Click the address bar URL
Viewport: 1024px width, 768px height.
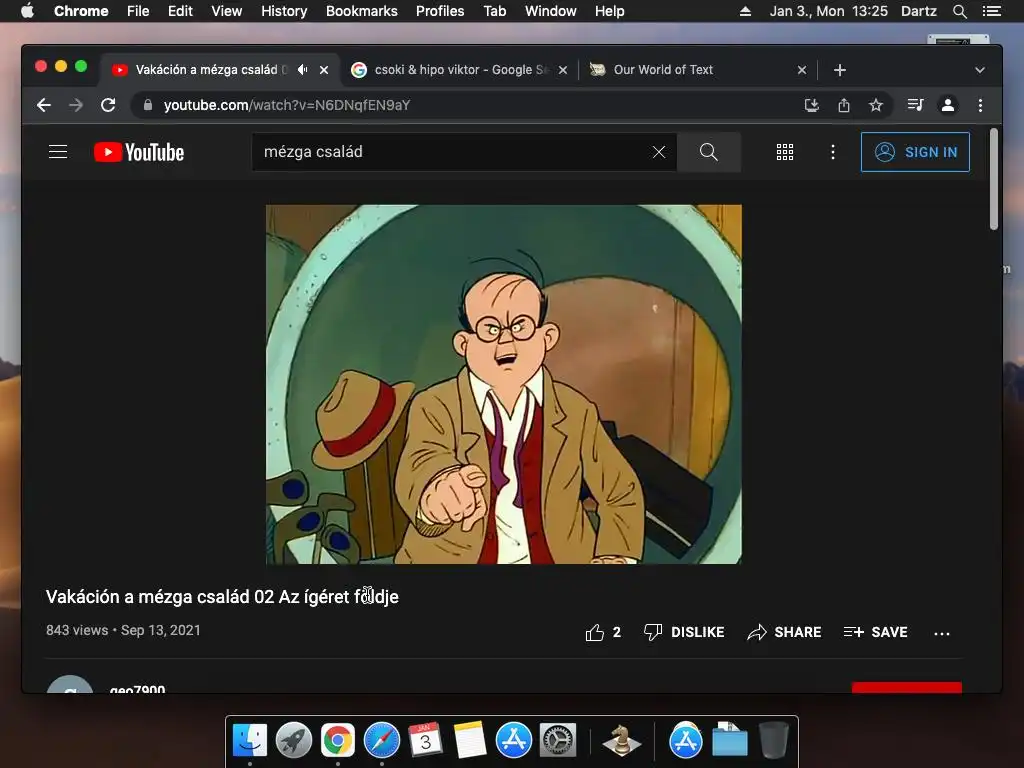287,105
